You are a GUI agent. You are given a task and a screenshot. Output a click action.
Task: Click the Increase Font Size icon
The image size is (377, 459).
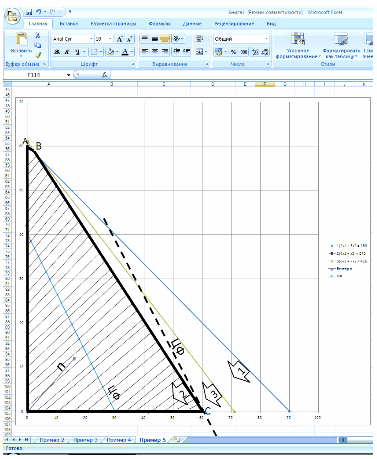(x=120, y=39)
